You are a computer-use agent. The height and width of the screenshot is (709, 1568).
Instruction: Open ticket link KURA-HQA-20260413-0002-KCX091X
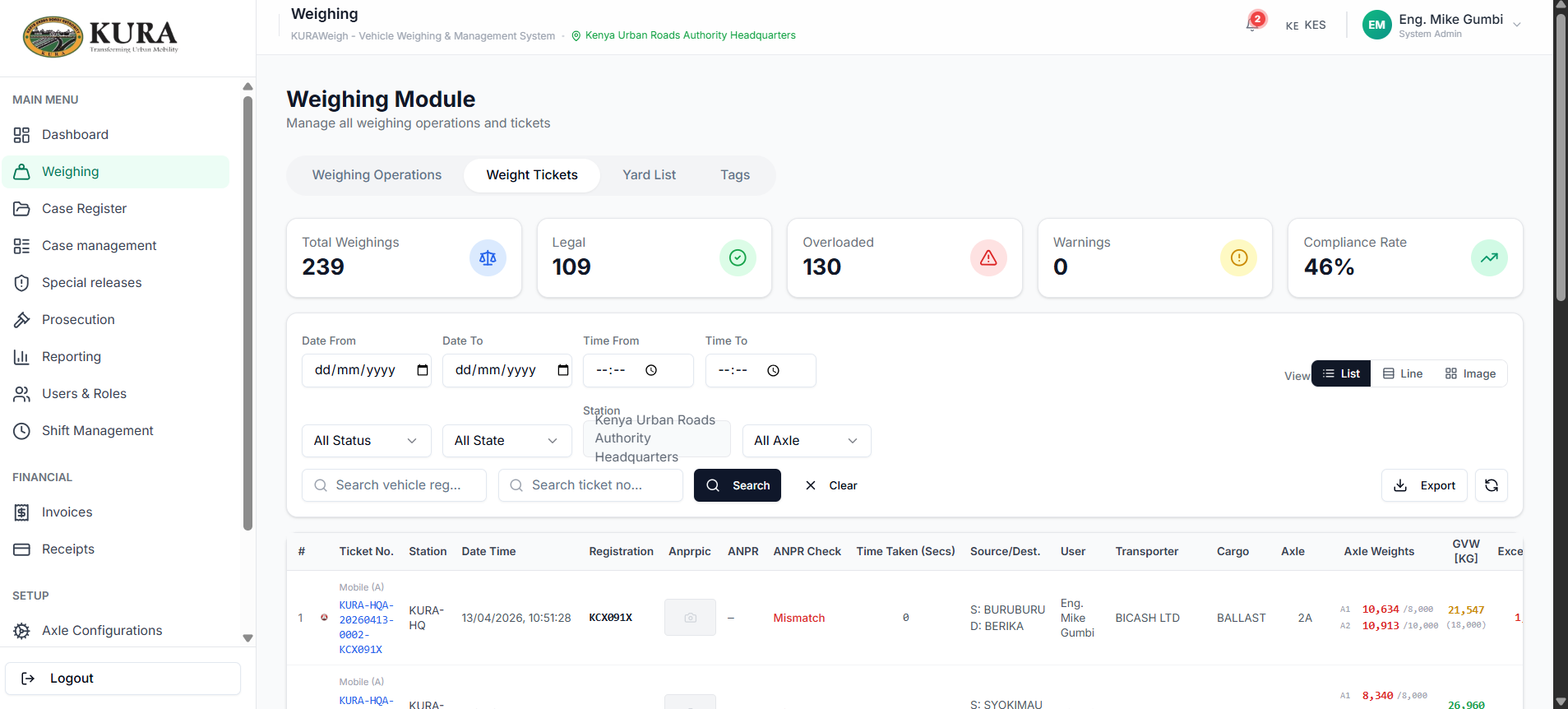367,628
